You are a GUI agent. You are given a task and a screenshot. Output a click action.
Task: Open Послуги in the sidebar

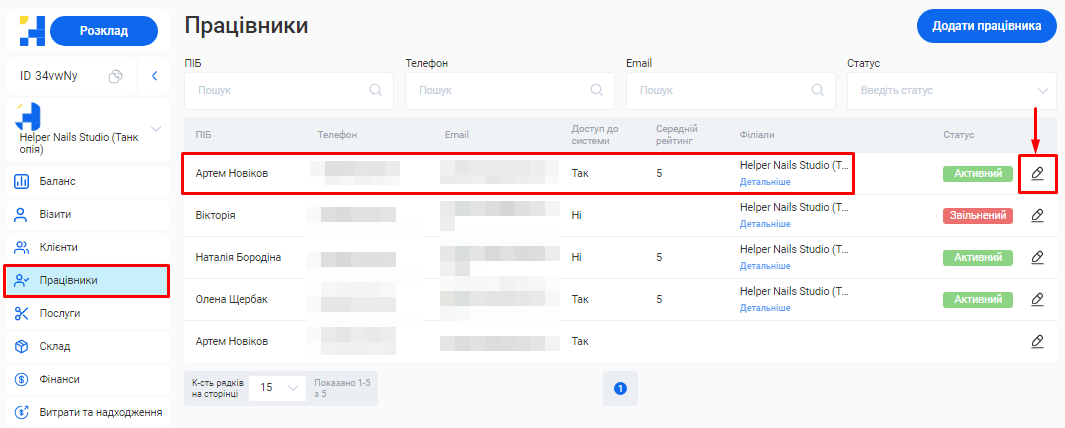click(x=60, y=313)
